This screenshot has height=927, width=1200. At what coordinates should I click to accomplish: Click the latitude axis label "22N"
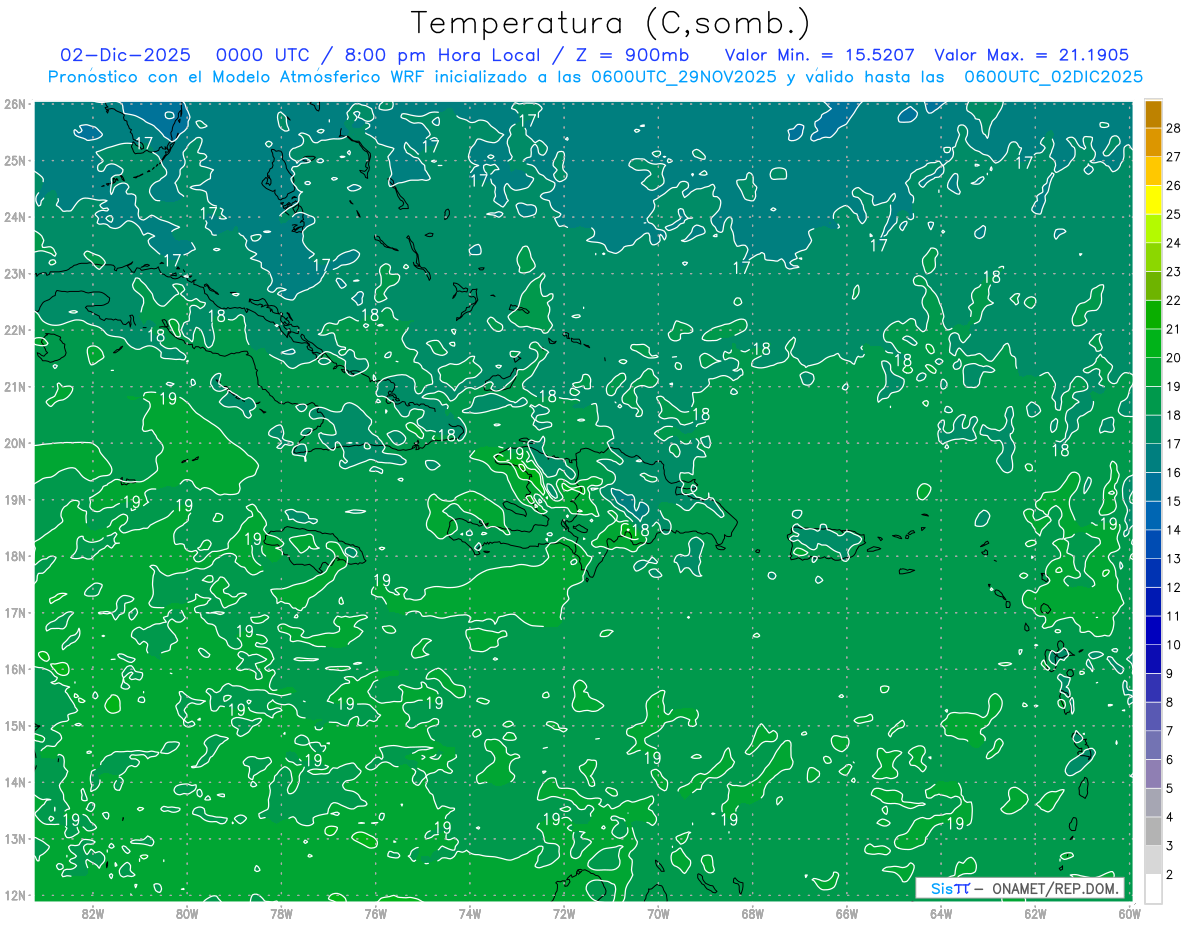(15, 330)
